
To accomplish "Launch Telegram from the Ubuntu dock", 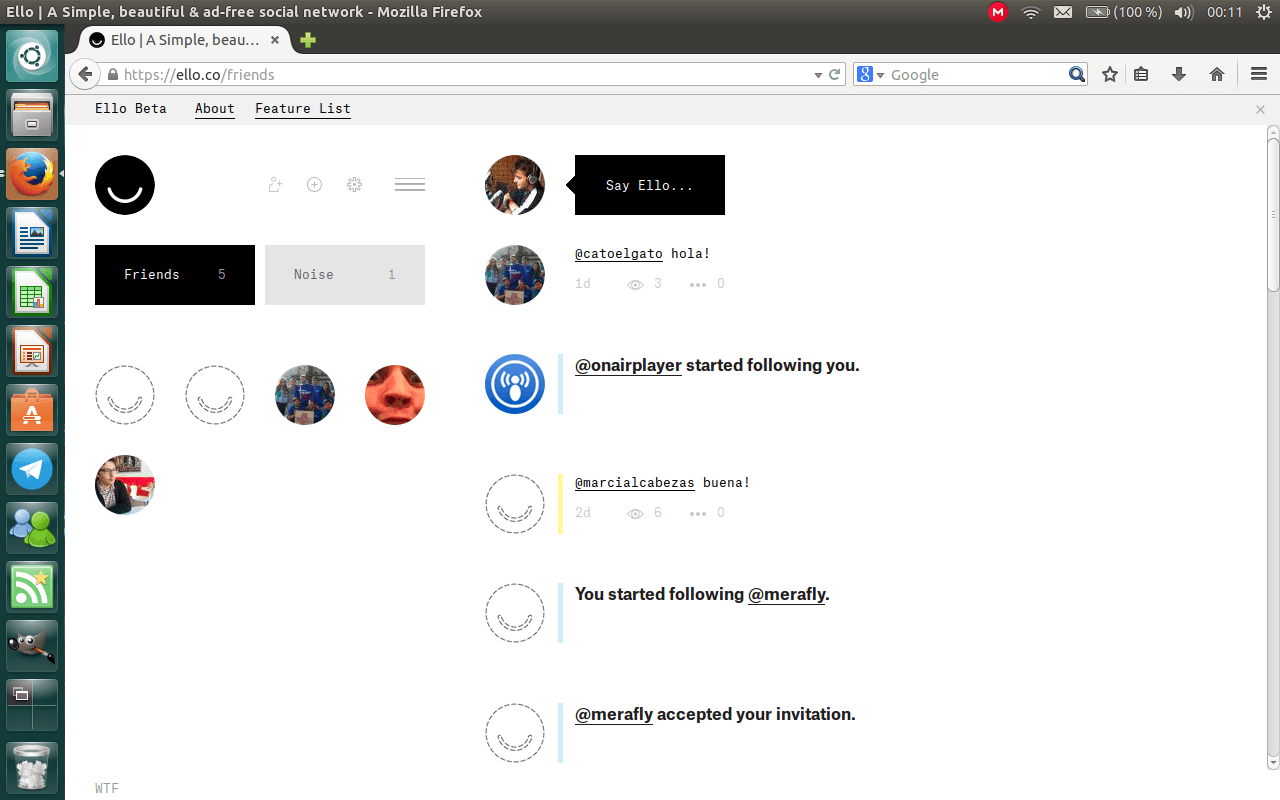I will (x=33, y=469).
